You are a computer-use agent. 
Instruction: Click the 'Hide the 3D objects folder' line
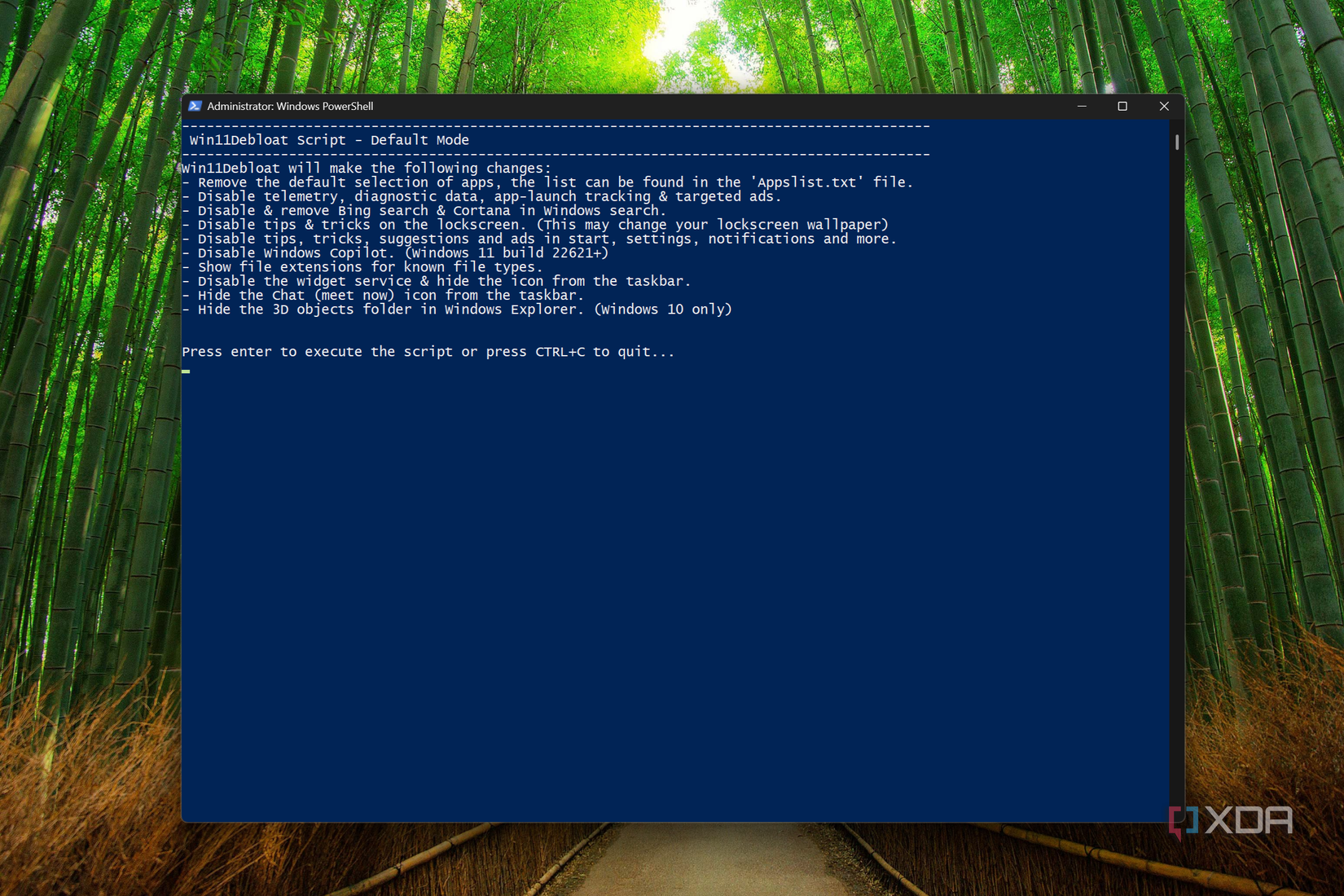[x=457, y=310]
